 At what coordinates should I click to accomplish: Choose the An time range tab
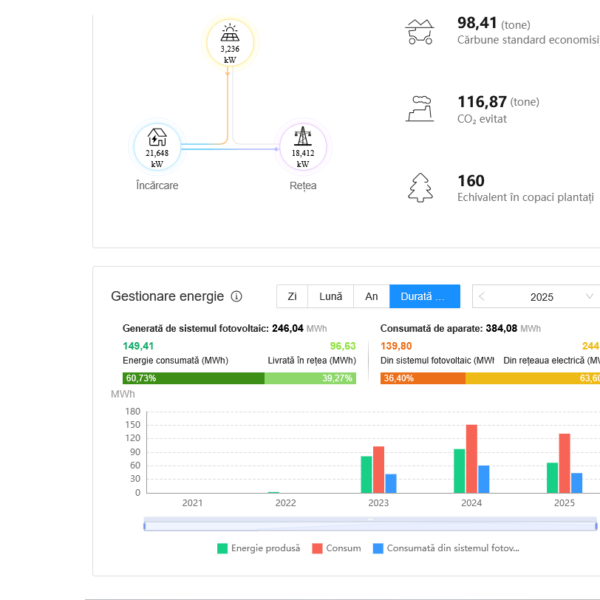point(371,297)
